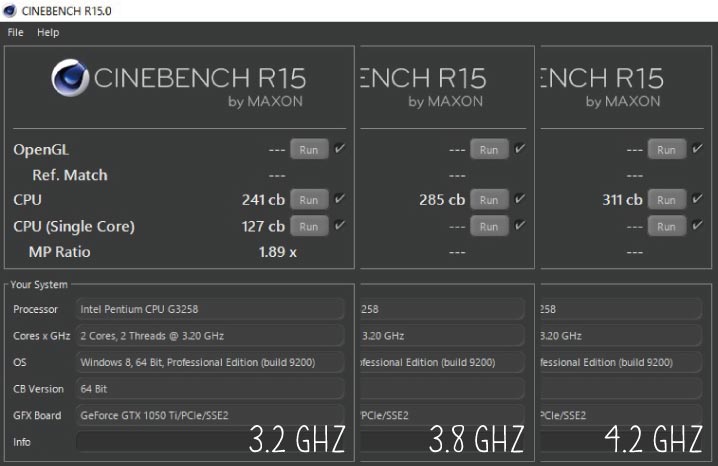This screenshot has width=718, height=466.
Task: Toggle the single core checkbox in the 311 cb panel
Action: pyautogui.click(x=697, y=225)
